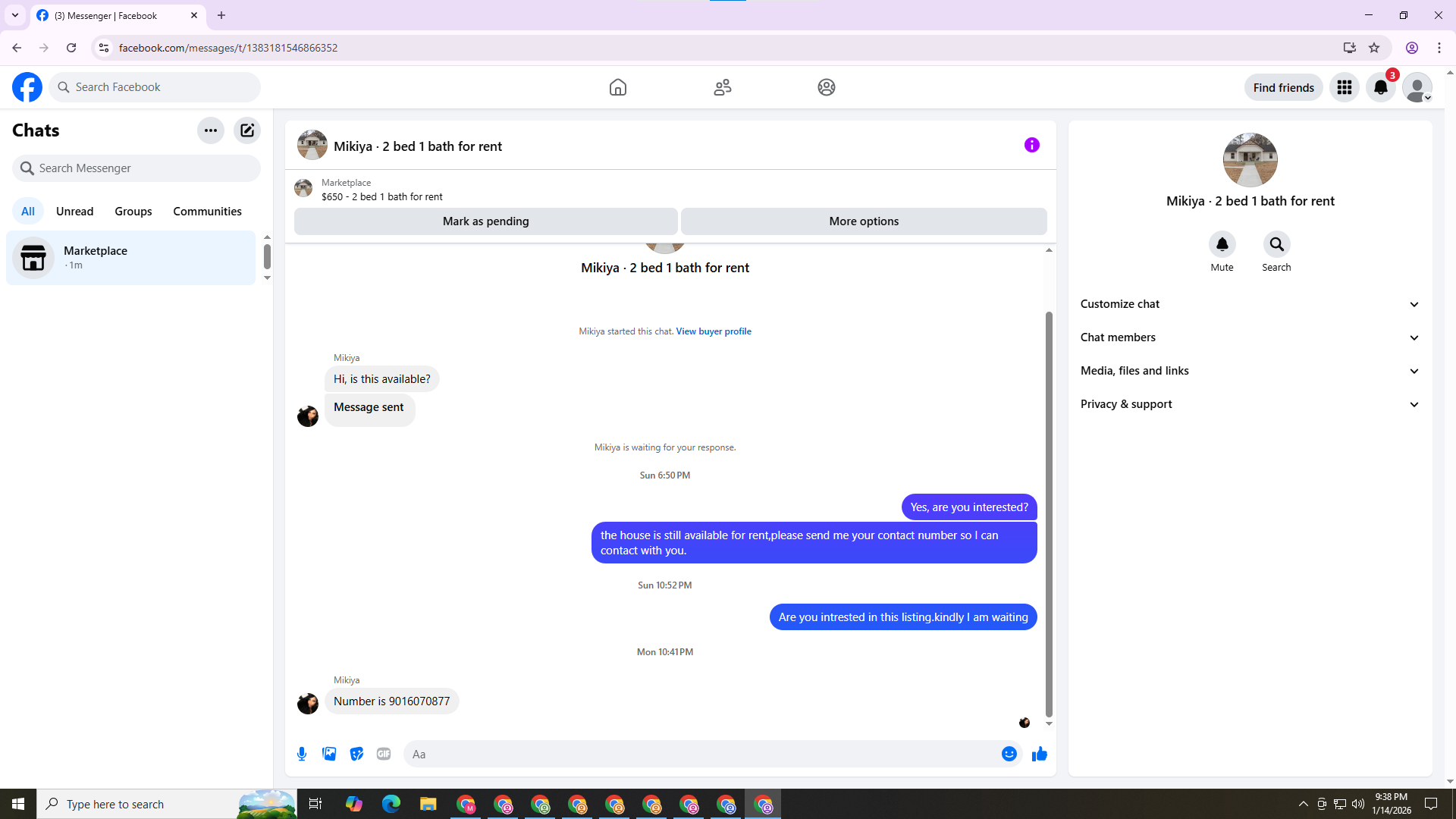Open the Facebook menu grid icon
The image size is (1456, 819).
(1345, 87)
